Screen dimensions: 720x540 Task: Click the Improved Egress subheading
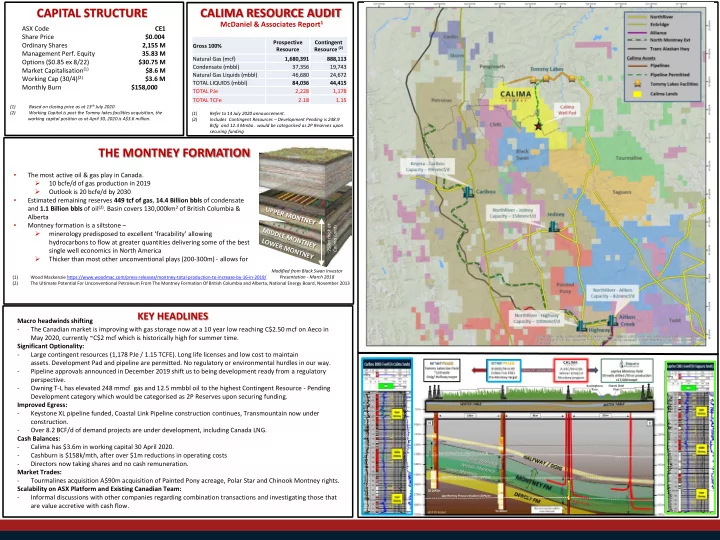coord(42,405)
